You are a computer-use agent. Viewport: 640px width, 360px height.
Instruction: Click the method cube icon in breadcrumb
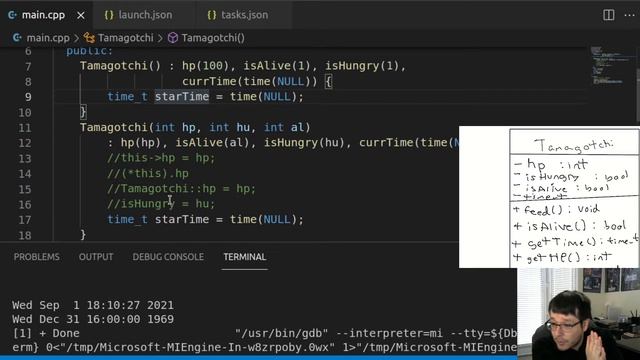173,38
